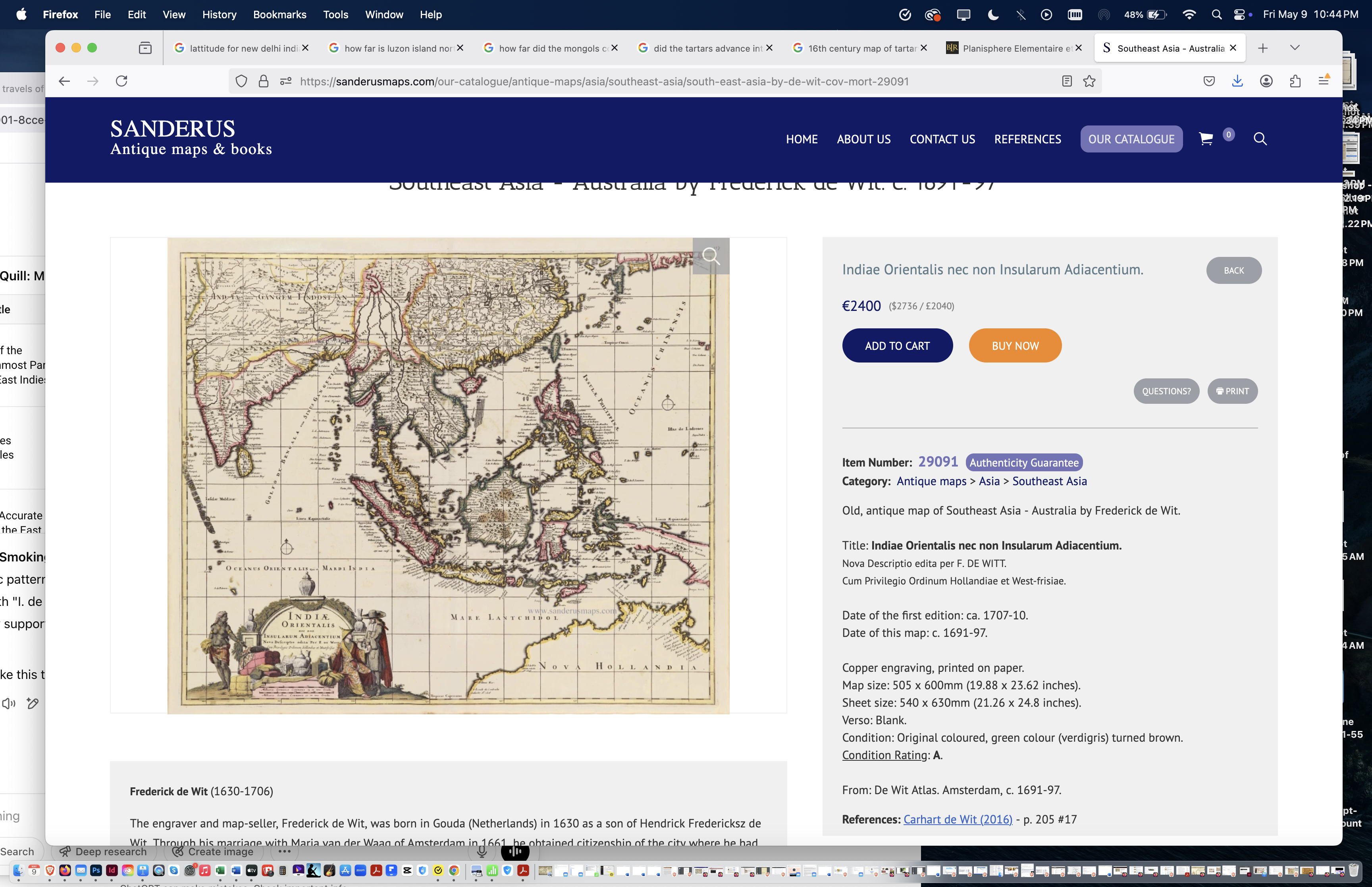Open site permissions settings icon
Viewport: 1372px width, 887px height.
pyautogui.click(x=285, y=81)
